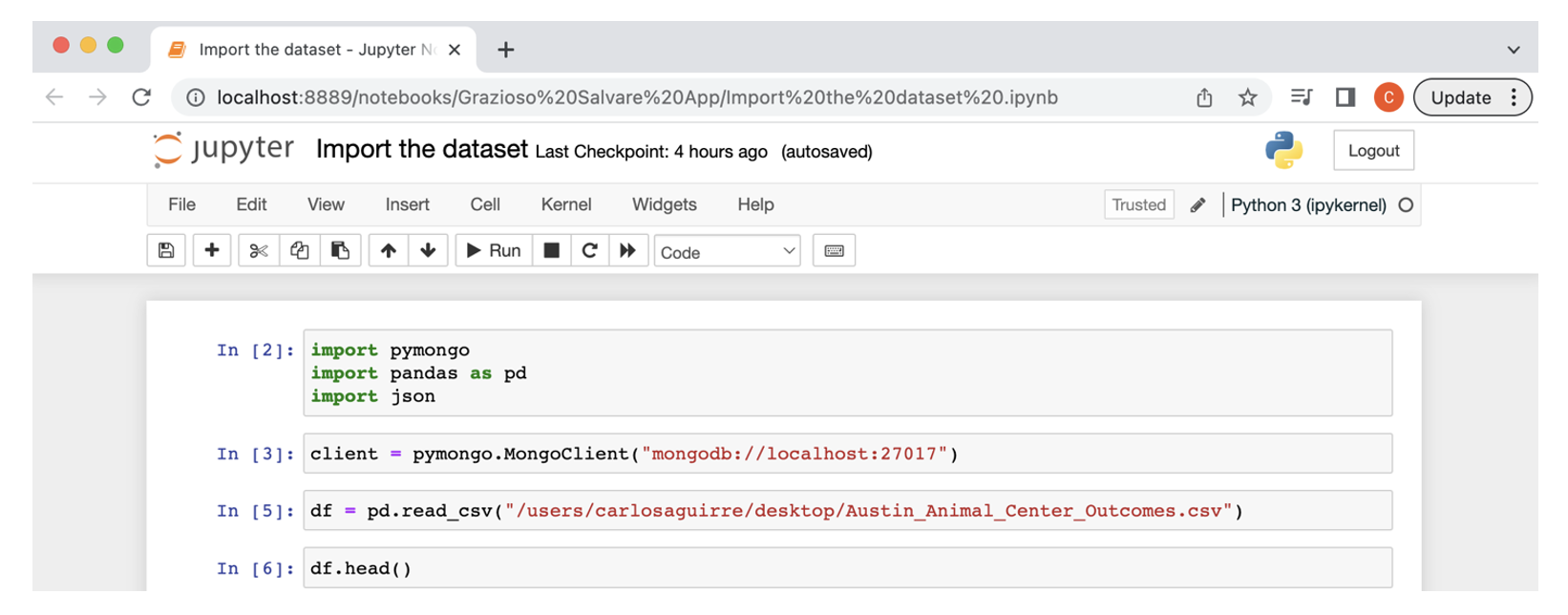This screenshot has height=615, width=1568.
Task: Reload the browser page
Action: (x=141, y=97)
